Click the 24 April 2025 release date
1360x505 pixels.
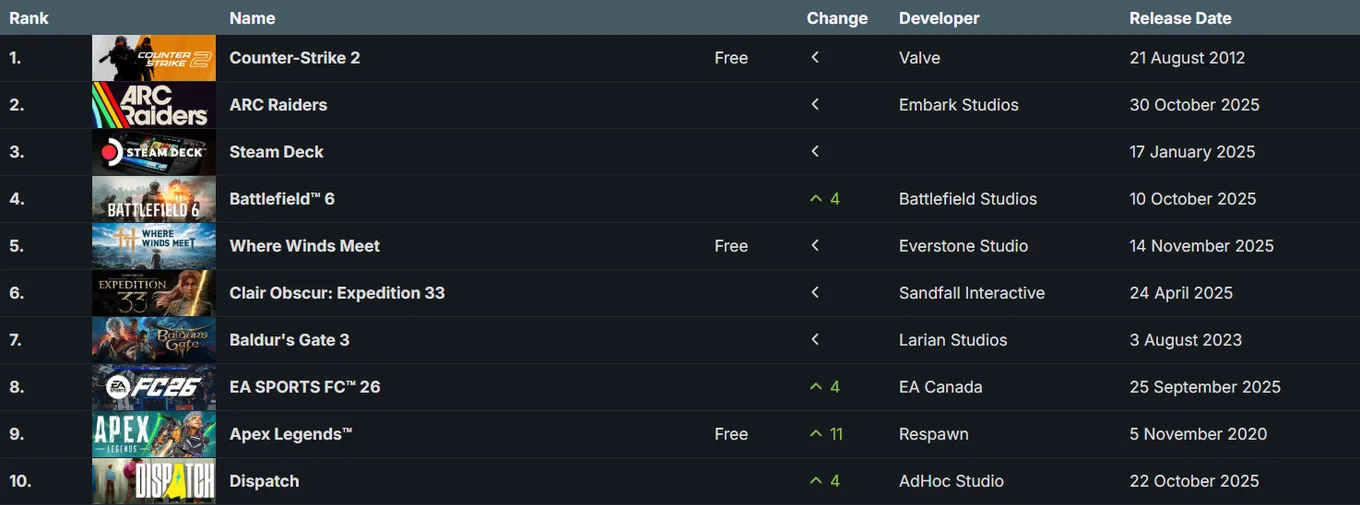[x=1181, y=293]
